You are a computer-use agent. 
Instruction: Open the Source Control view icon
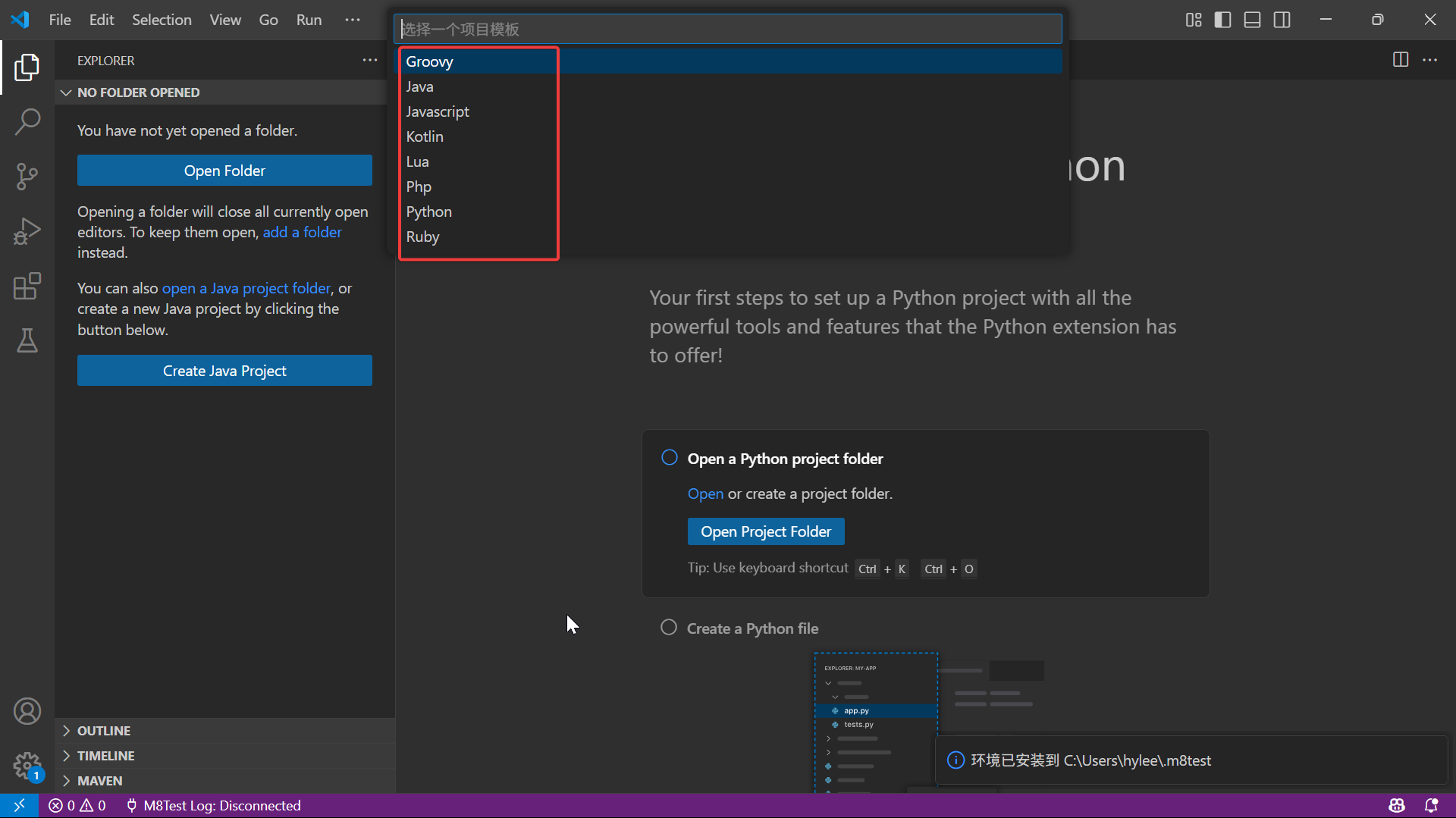[27, 176]
